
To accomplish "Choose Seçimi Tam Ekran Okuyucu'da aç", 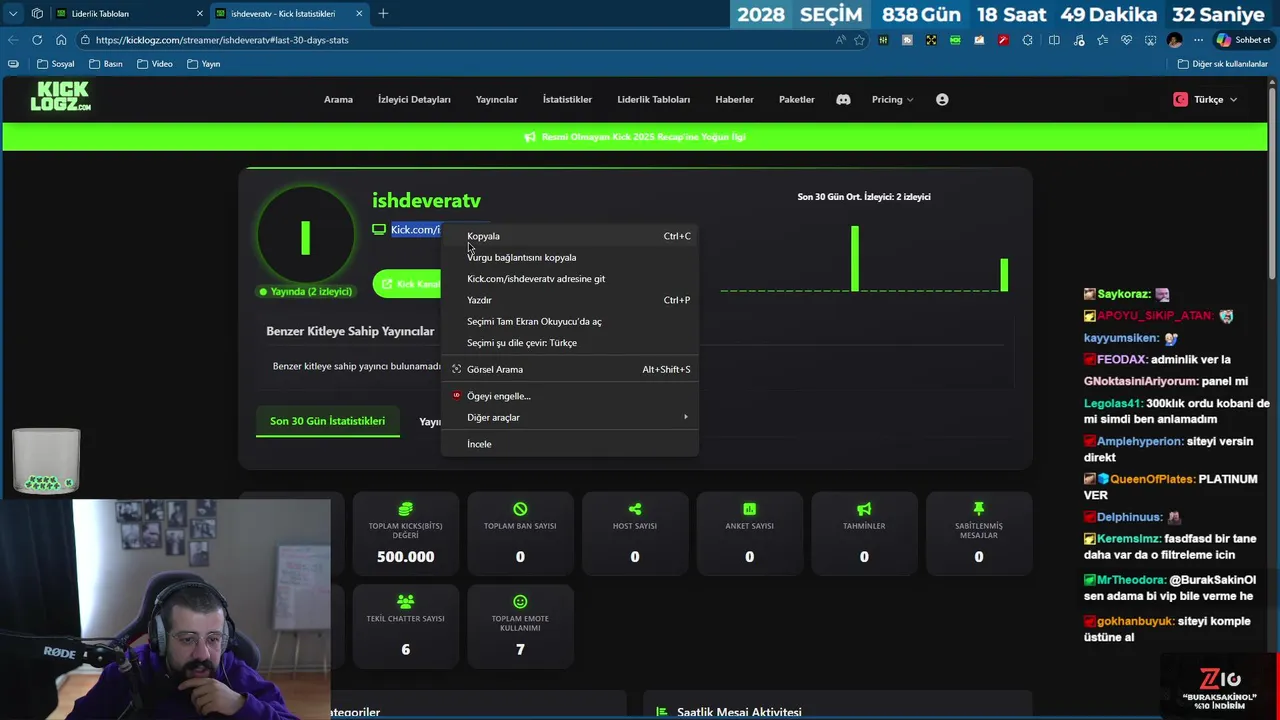I will pyautogui.click(x=570, y=321).
